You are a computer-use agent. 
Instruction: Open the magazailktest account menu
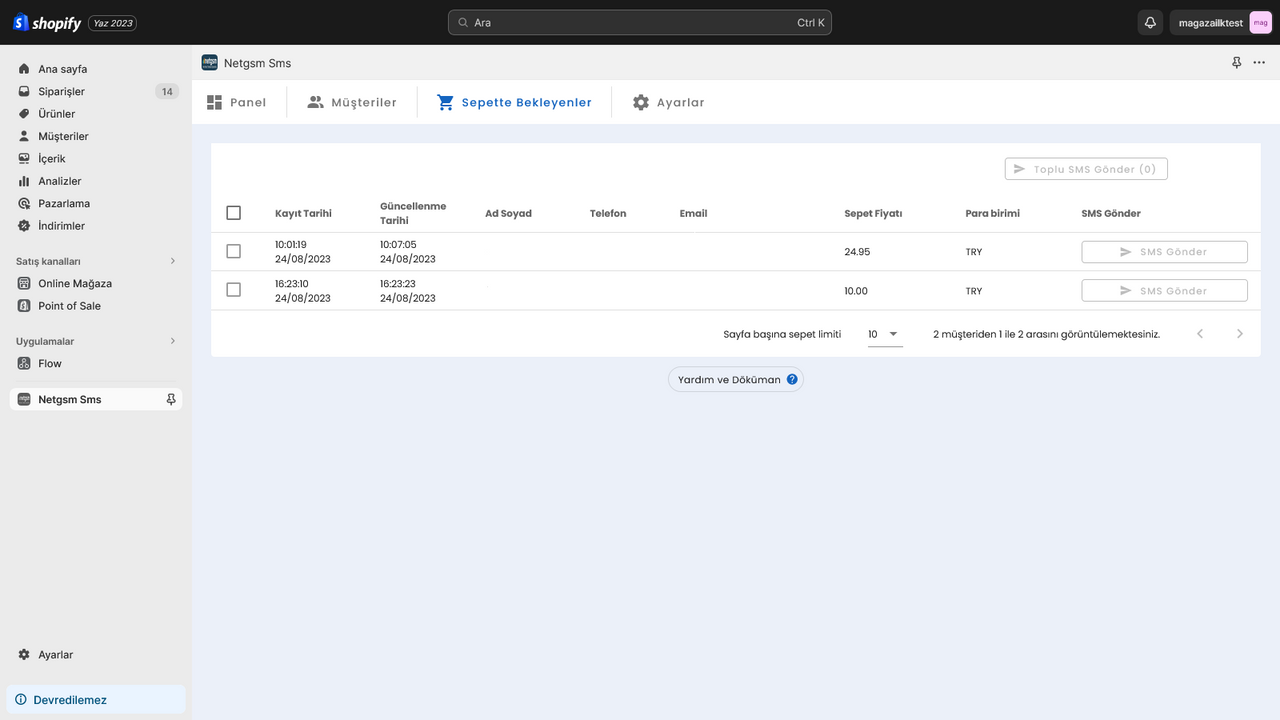tap(1222, 22)
